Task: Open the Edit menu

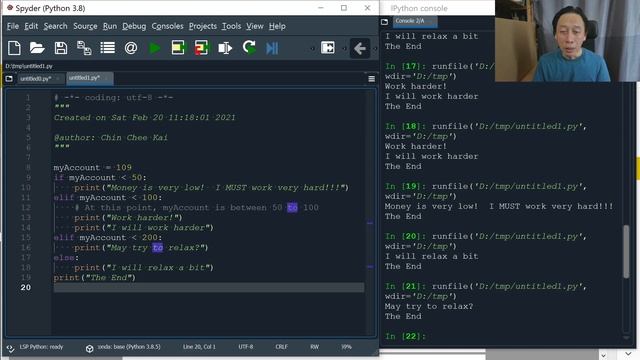Action: click(31, 26)
